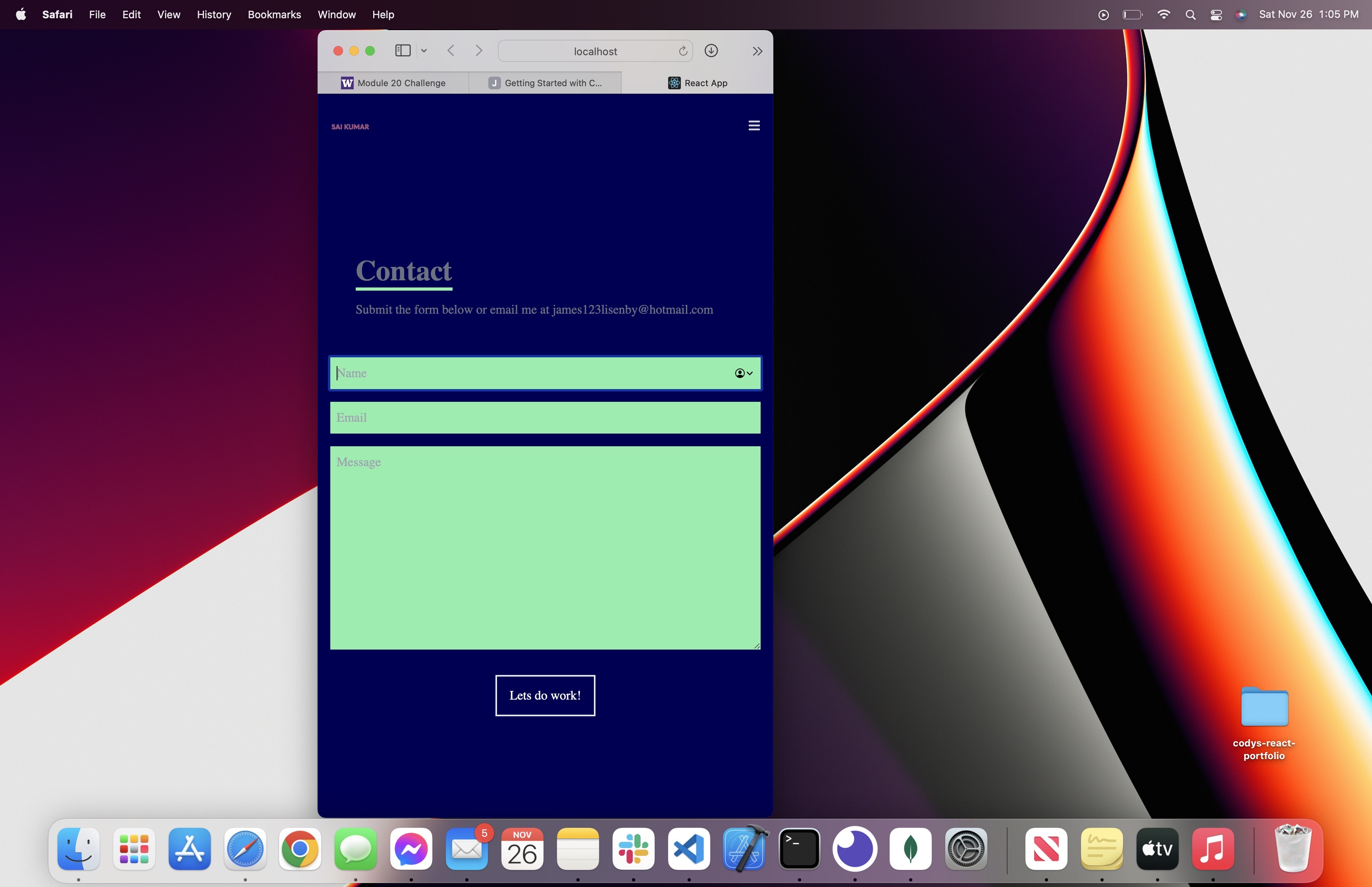Open System Preferences from the Dock
This screenshot has width=1372, height=887.
pyautogui.click(x=966, y=849)
